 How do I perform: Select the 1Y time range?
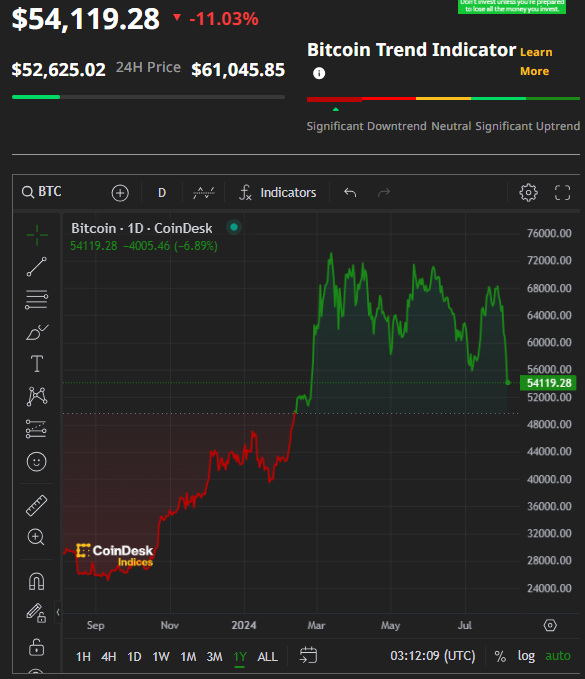(240, 656)
